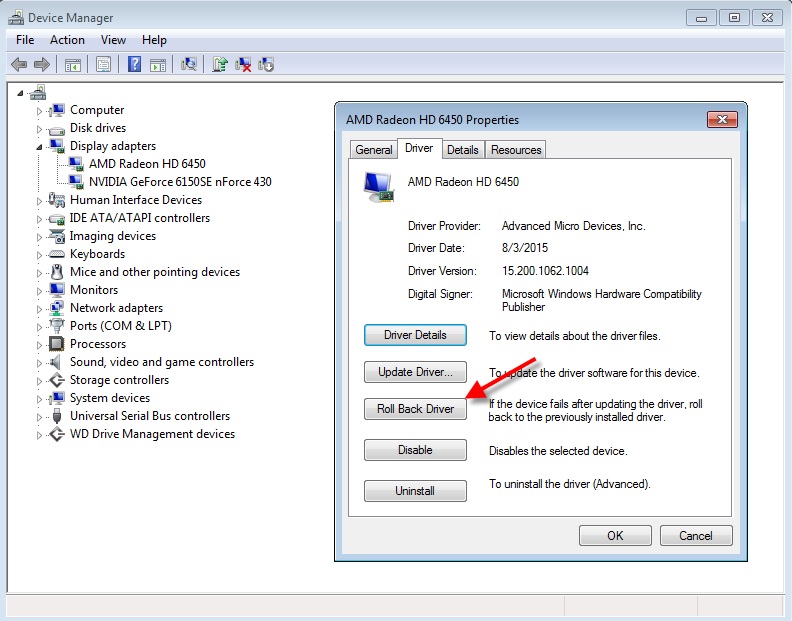Close the AMD Radeon Properties dialog

pos(722,120)
